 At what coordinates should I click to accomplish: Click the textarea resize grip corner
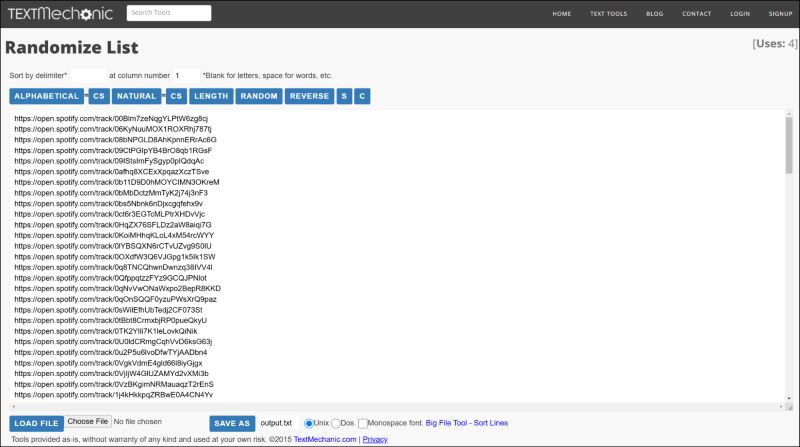point(789,407)
